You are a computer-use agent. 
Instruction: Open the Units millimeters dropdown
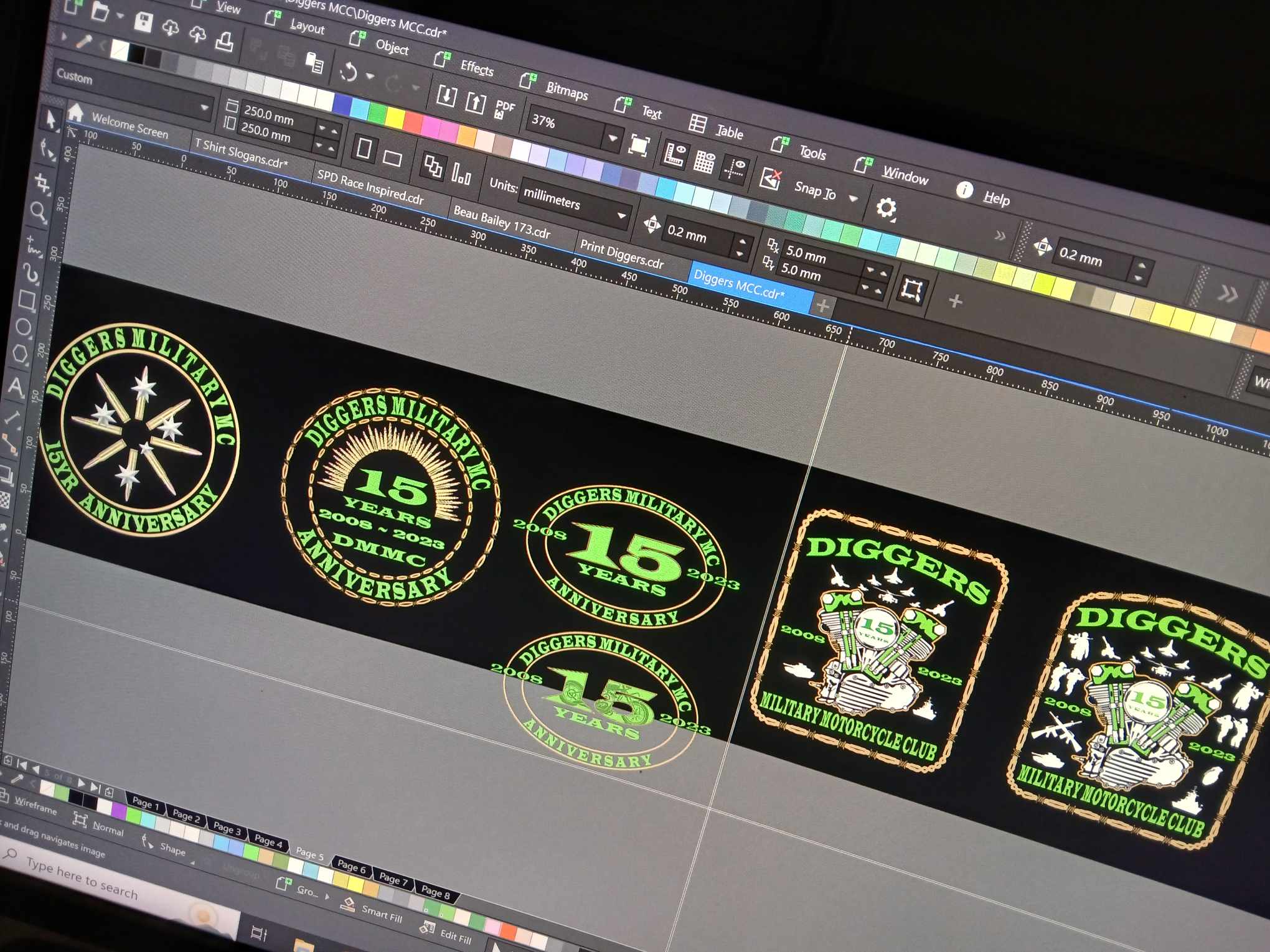621,216
